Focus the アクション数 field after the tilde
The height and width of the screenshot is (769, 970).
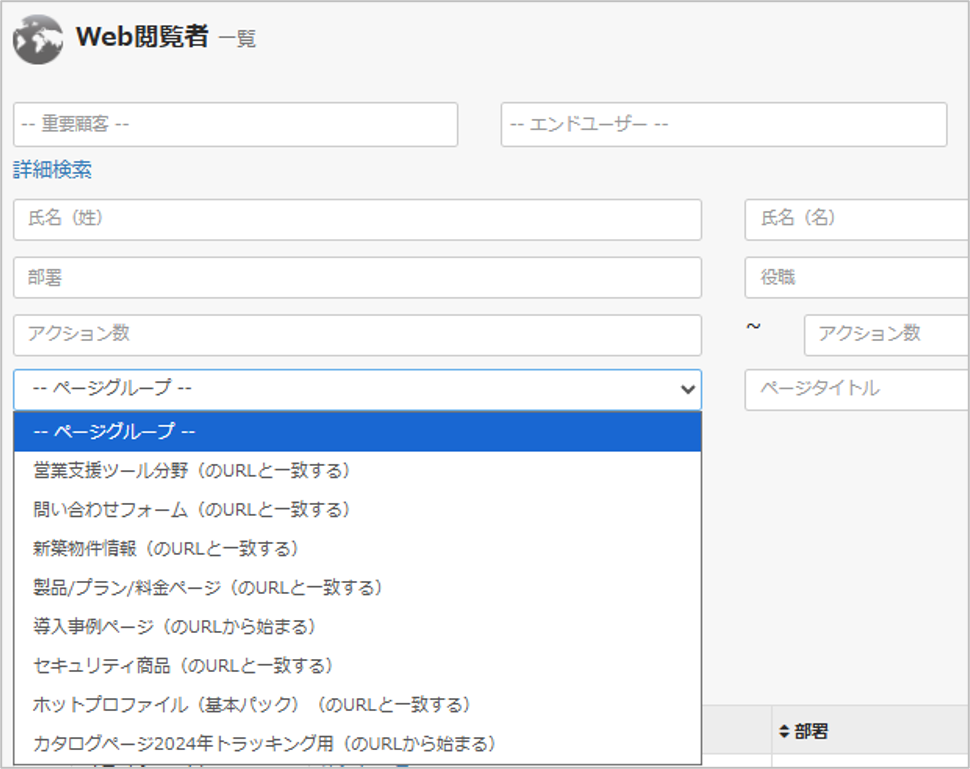(x=886, y=335)
